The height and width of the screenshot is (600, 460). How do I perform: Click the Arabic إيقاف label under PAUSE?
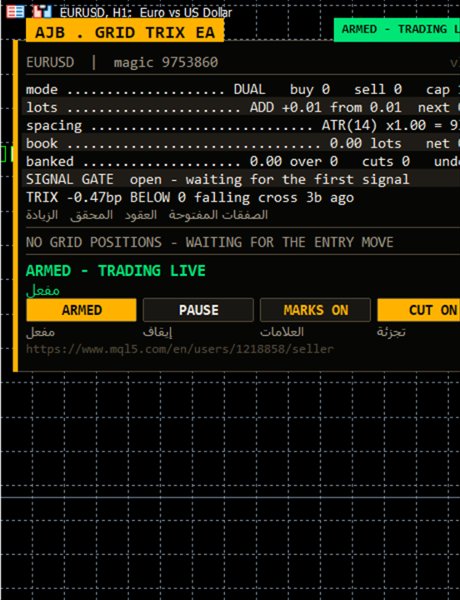click(x=157, y=332)
